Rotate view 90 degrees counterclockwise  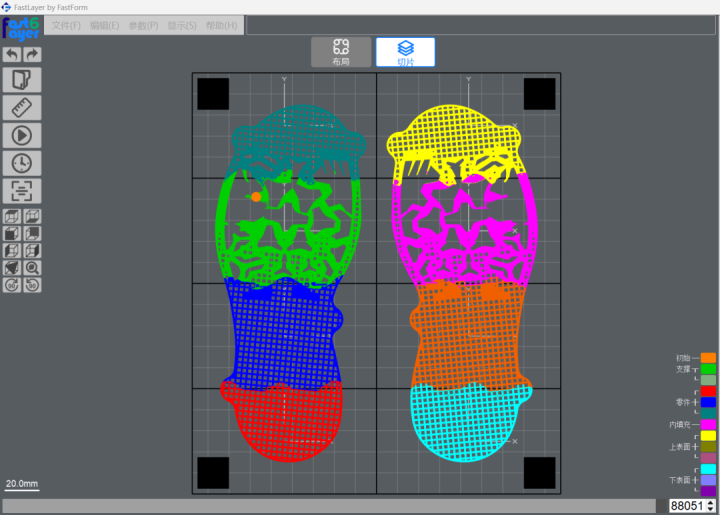tap(32, 285)
